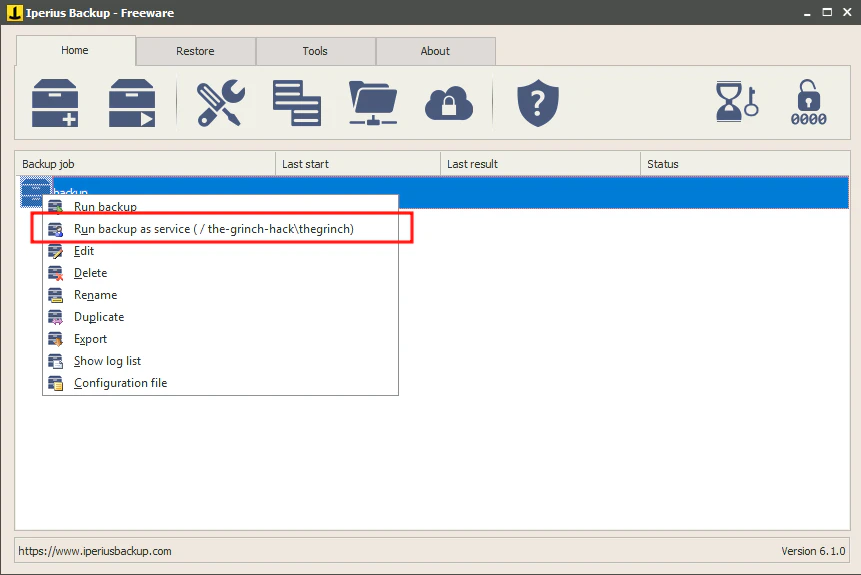Screen dimensions: 861x575
Task: Click the red-cross icon beside Delete
Action: (55, 273)
